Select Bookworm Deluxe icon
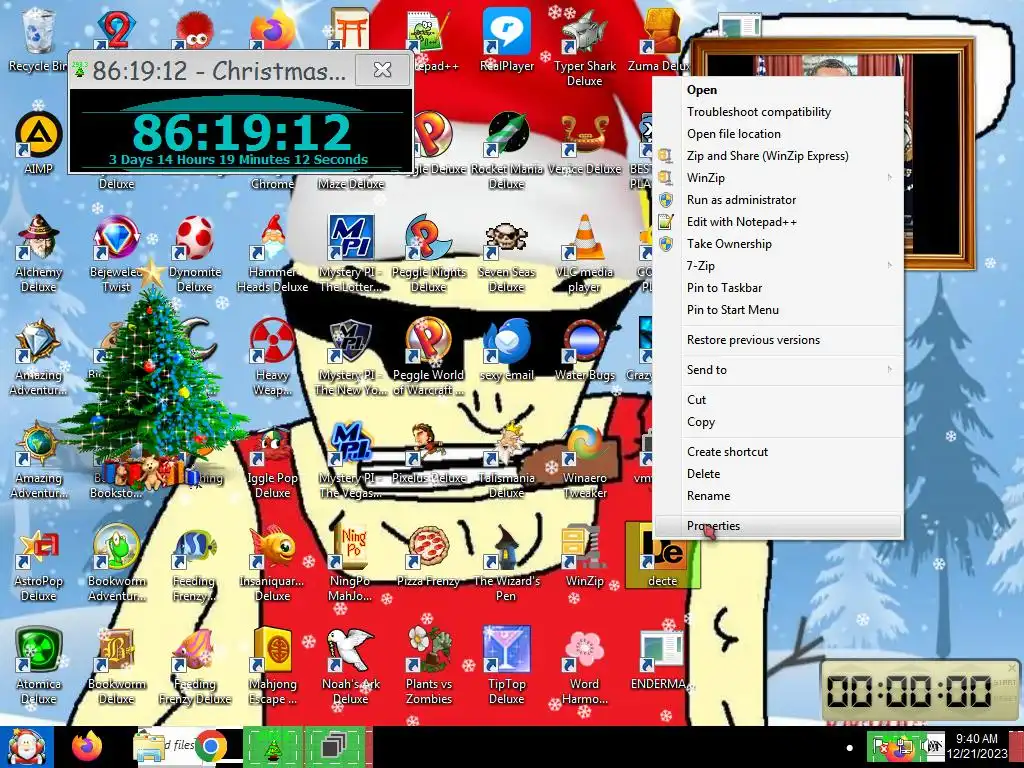 116,666
